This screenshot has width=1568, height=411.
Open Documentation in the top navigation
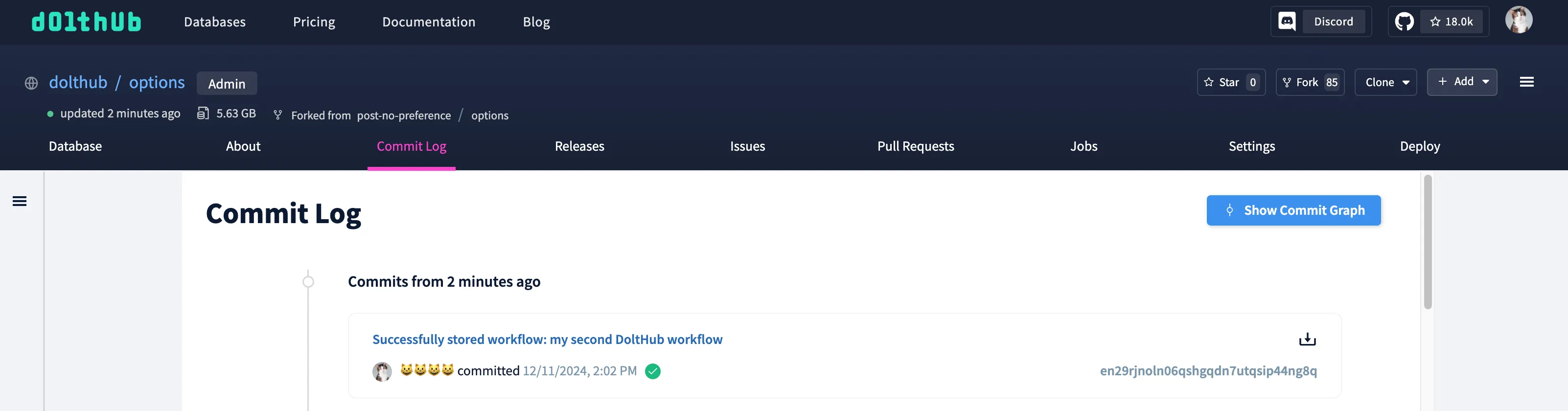coord(428,22)
